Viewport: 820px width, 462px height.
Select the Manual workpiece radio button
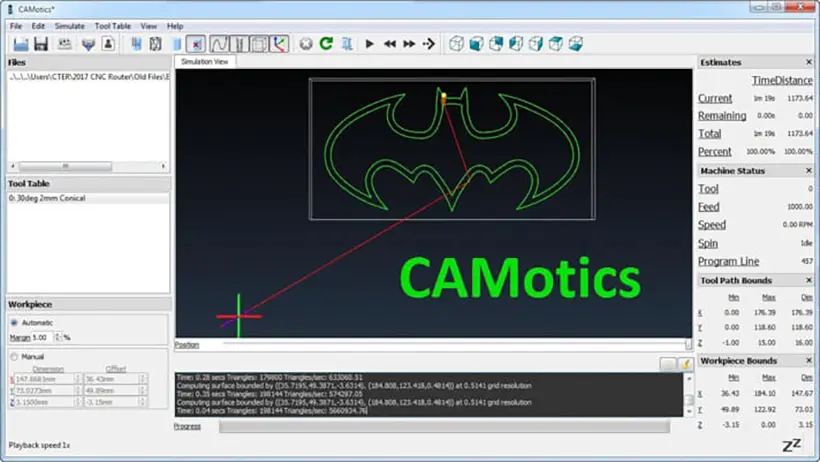click(x=14, y=357)
